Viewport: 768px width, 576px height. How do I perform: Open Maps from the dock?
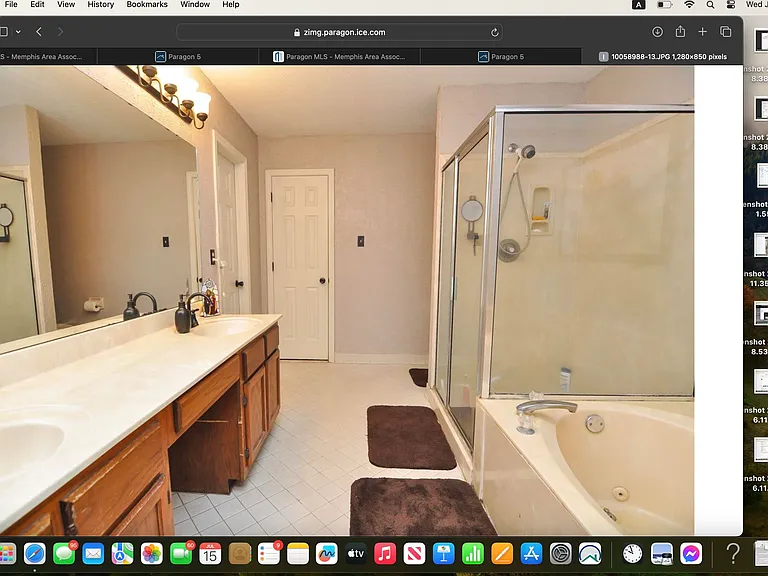122,554
